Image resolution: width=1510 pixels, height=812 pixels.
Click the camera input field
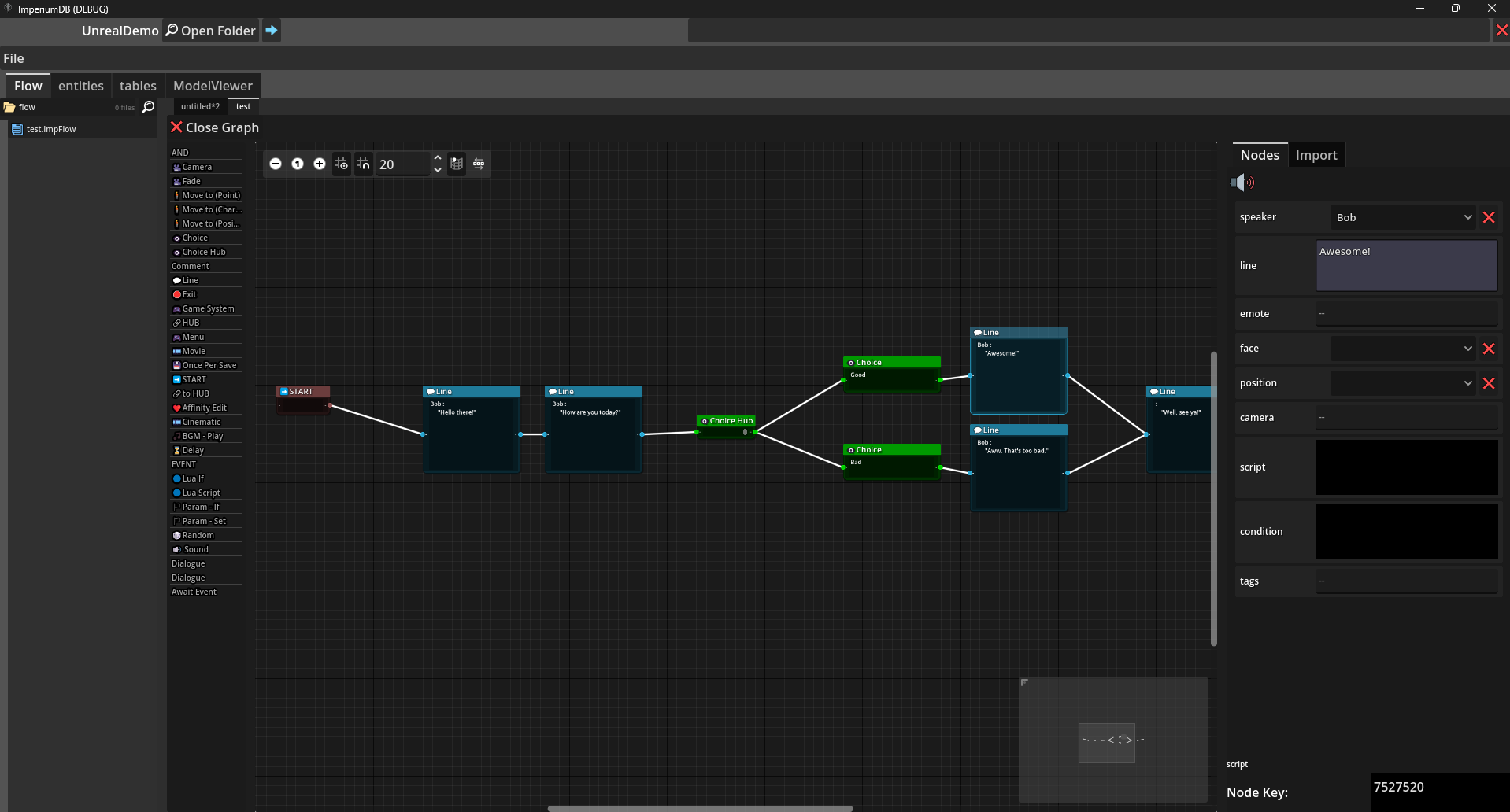(x=1406, y=418)
